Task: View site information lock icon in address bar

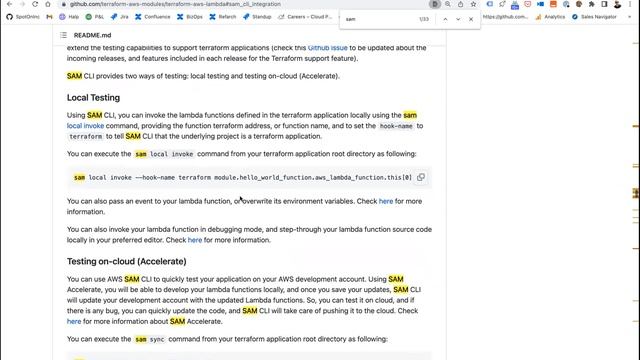Action: [63, 4]
